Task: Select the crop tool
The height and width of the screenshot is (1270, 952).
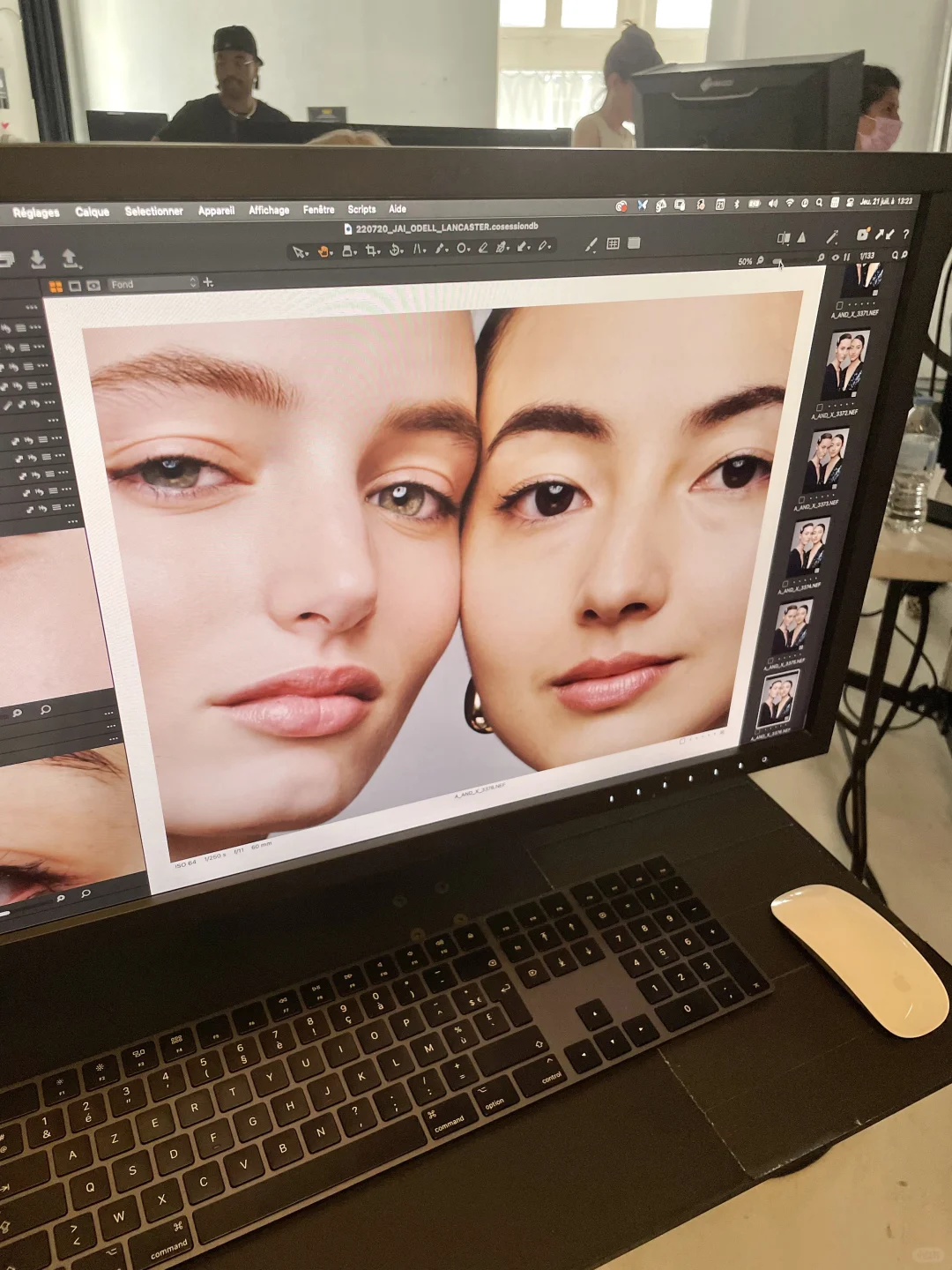Action: (x=371, y=250)
